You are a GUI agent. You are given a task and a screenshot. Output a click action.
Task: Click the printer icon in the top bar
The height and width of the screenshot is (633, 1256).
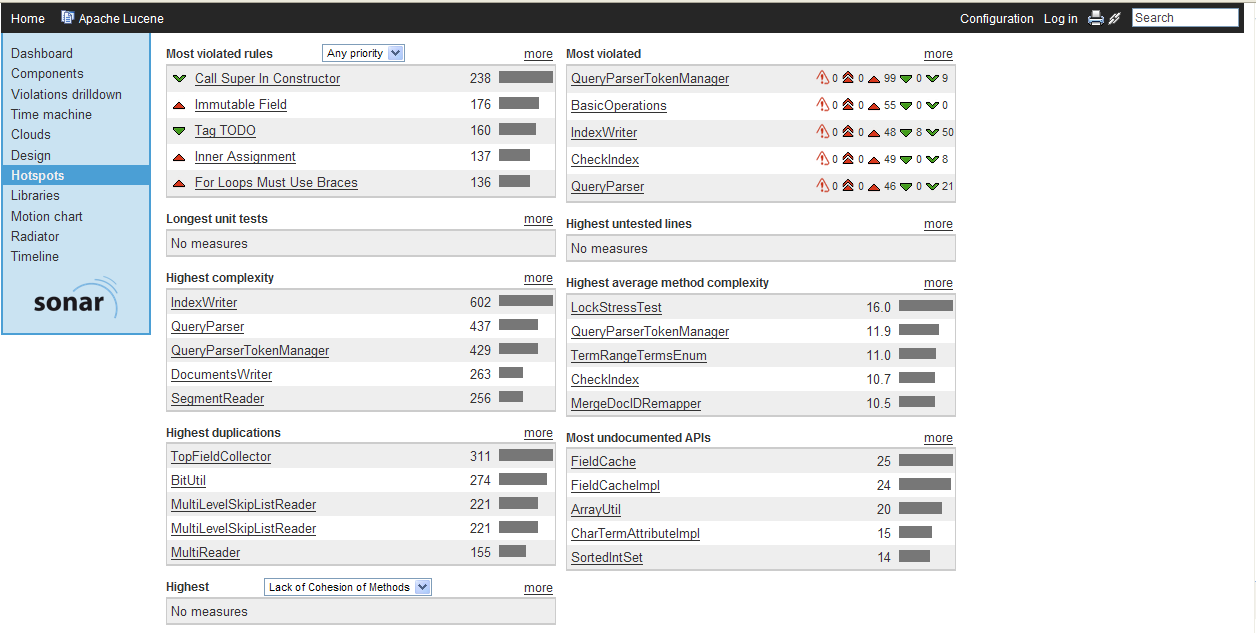[1095, 18]
